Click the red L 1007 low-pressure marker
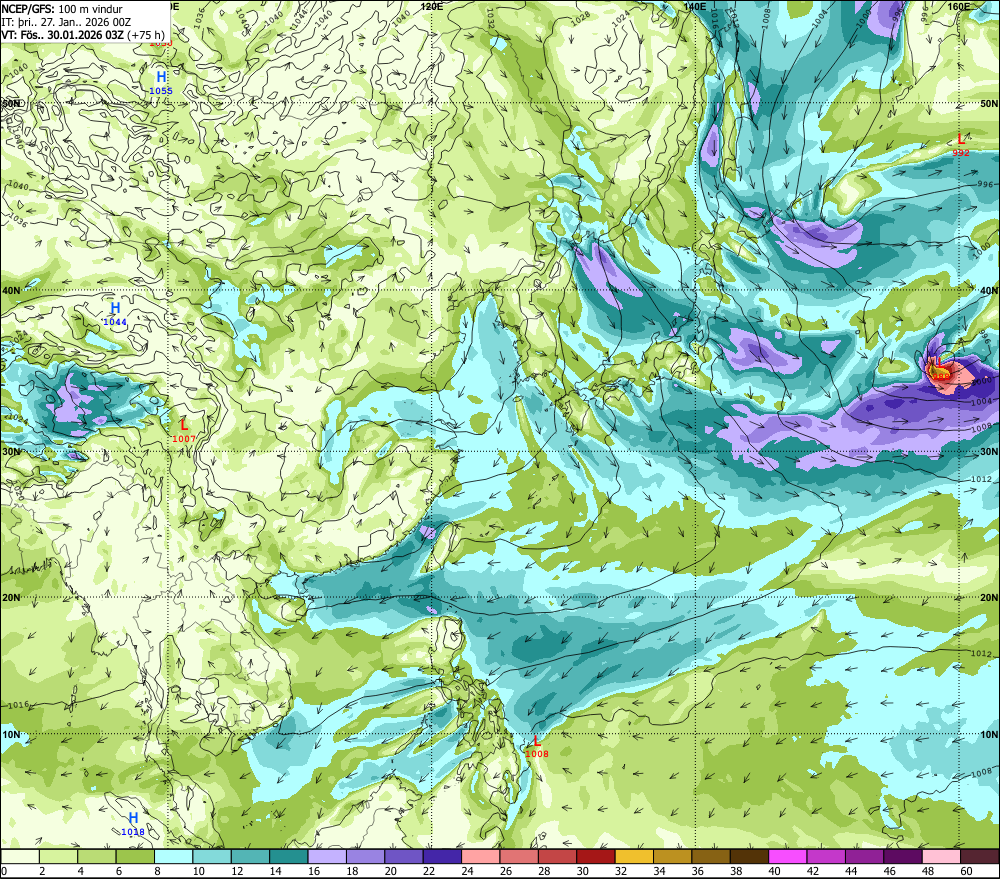 click(x=184, y=430)
